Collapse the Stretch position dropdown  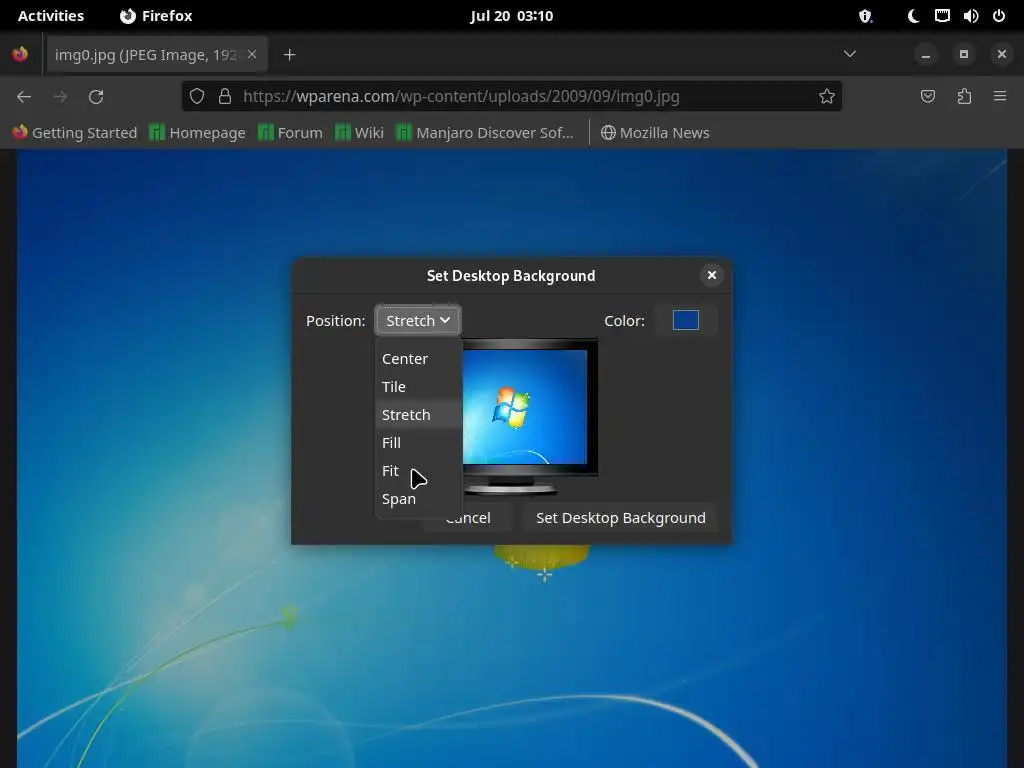418,321
